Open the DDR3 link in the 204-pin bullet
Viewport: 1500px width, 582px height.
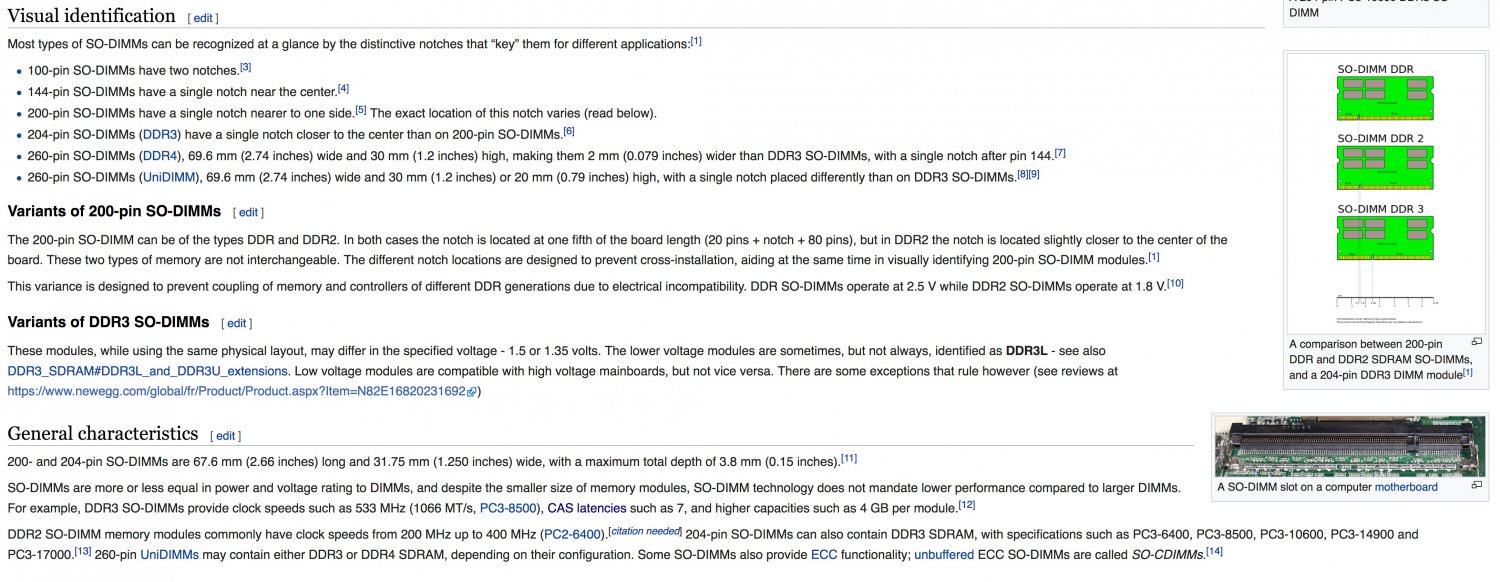(x=159, y=133)
